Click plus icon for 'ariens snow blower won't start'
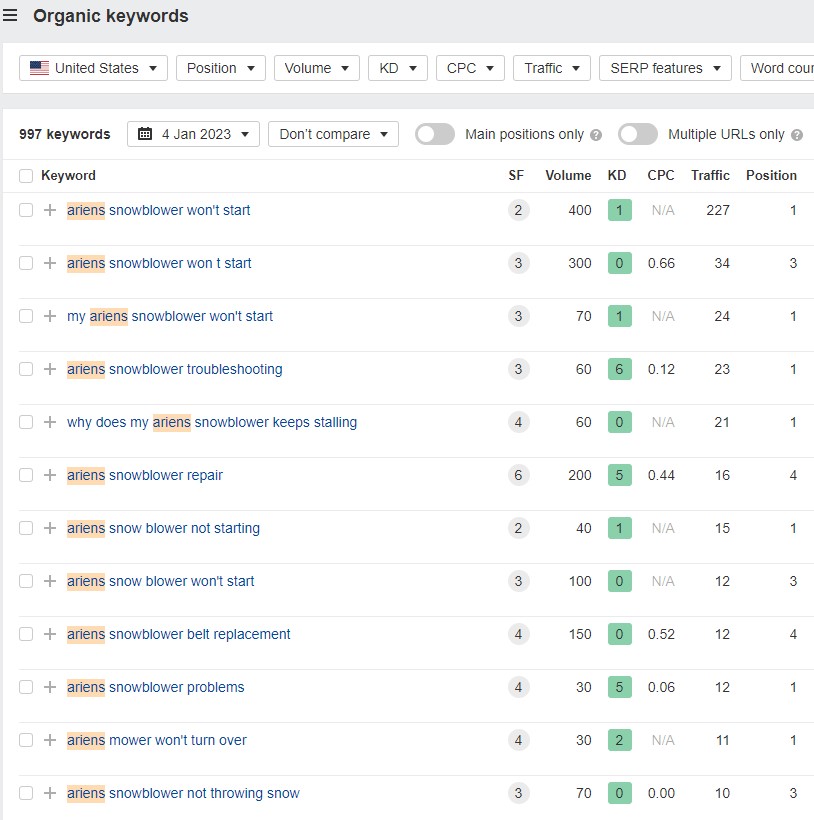 coord(50,581)
